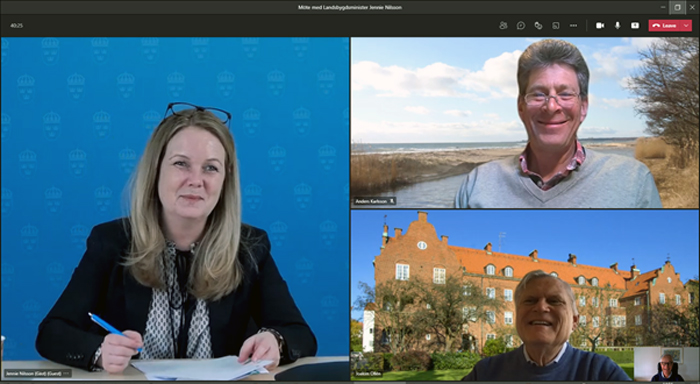
Task: Select Jennie Nilsson's video tile
Action: click(x=175, y=209)
